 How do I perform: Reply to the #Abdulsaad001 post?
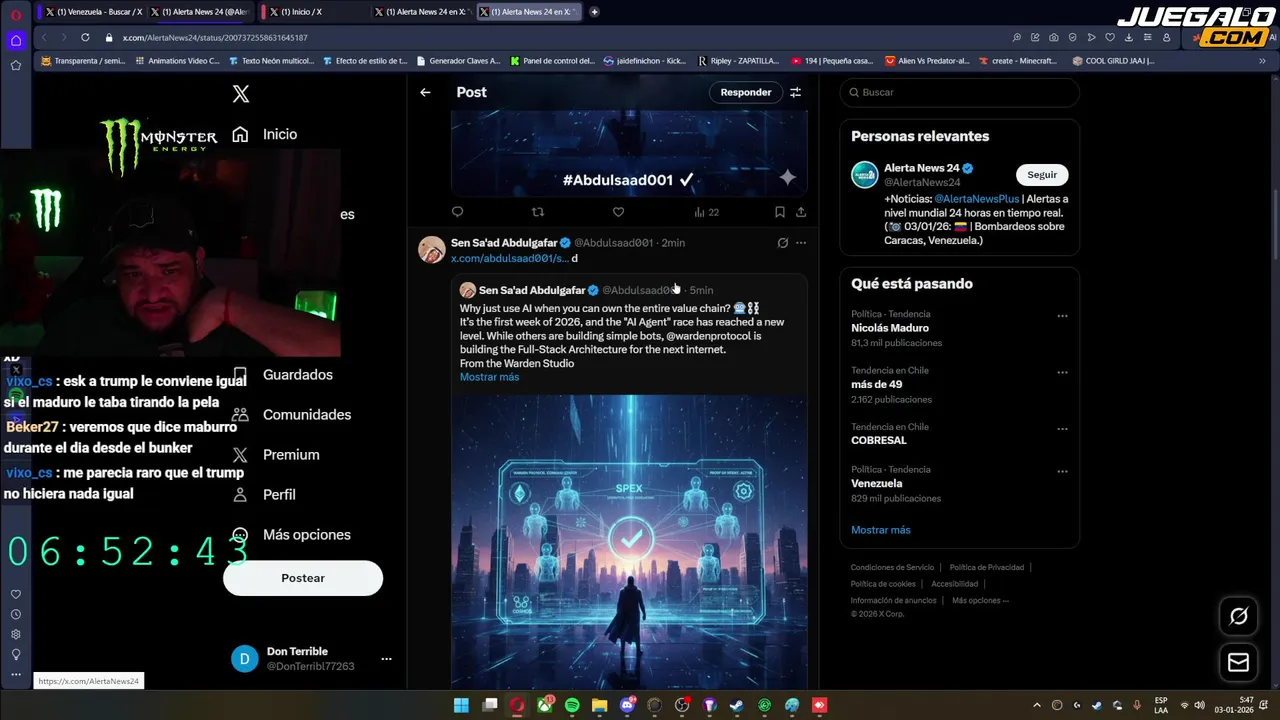point(458,212)
